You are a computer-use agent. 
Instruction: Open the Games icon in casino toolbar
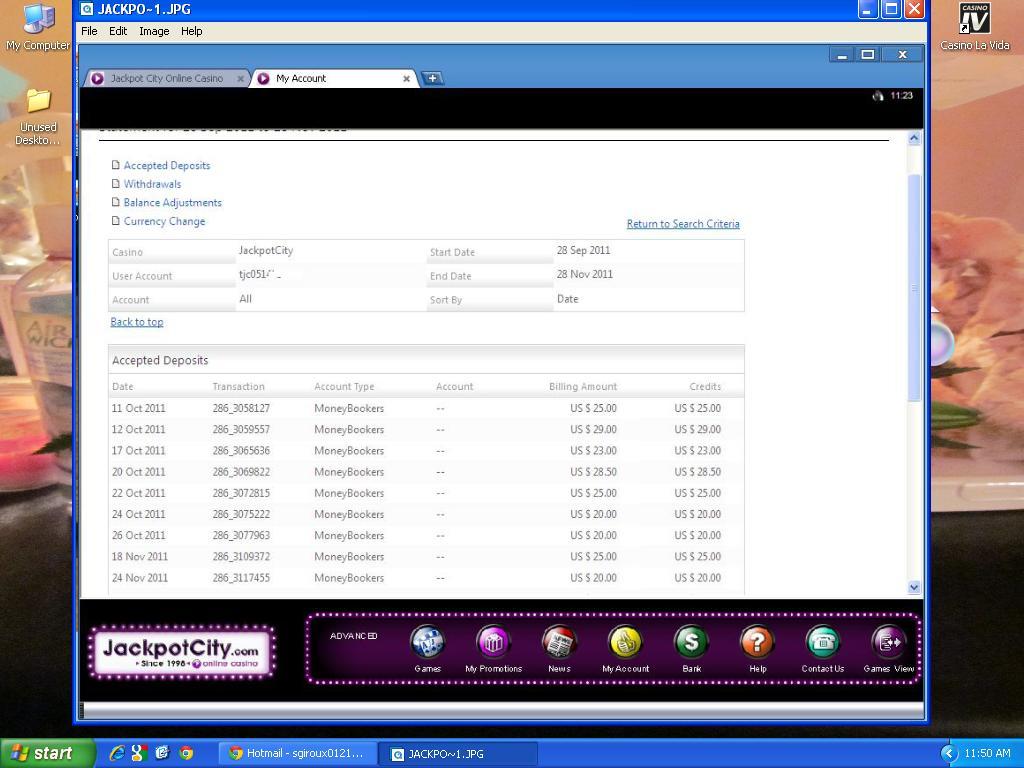(427, 642)
